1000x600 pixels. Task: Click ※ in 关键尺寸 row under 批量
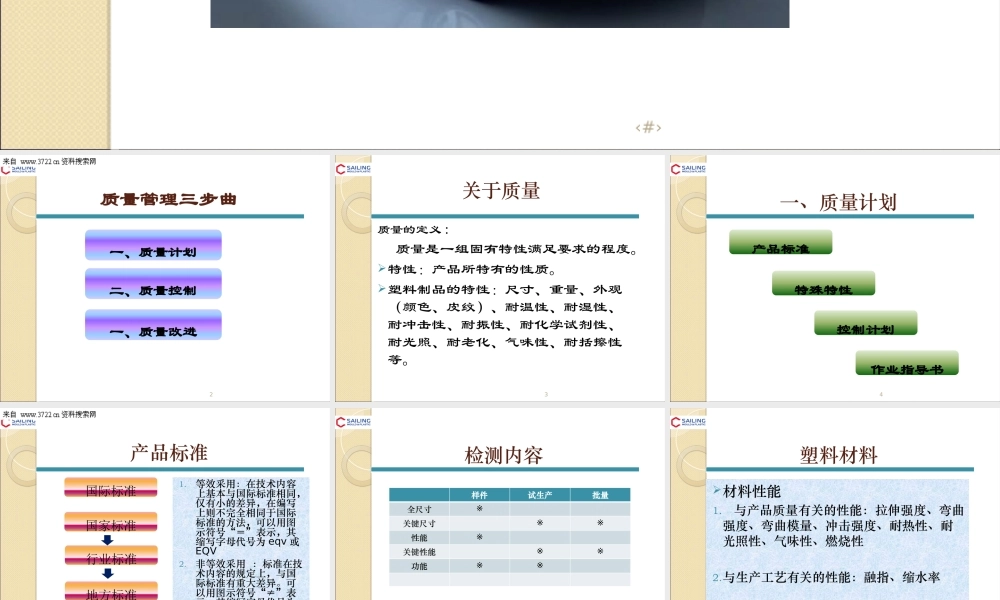pos(600,523)
